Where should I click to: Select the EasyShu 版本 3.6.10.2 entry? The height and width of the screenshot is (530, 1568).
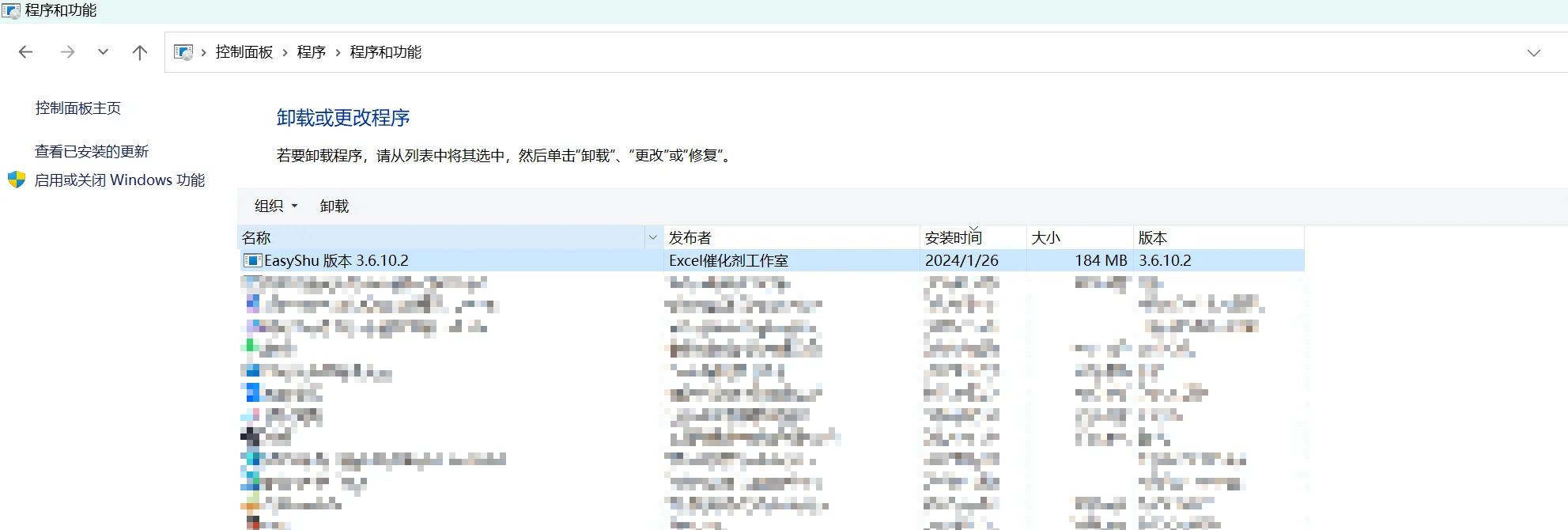[771, 260]
